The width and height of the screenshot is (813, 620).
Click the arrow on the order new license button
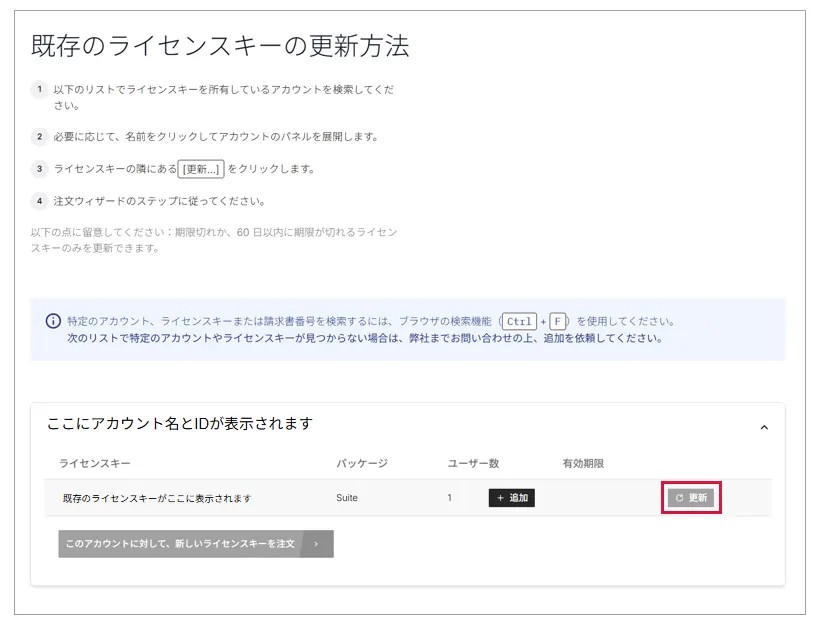(x=317, y=544)
